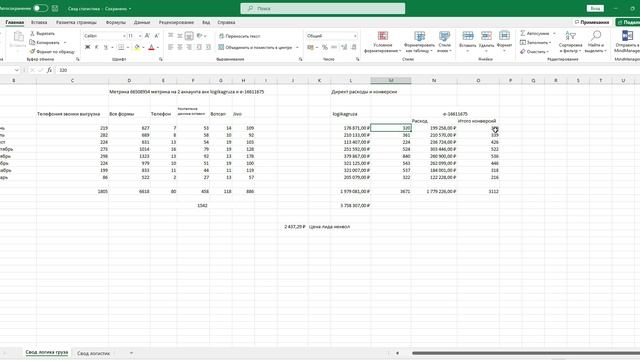Click the Вход sign-in button
The height and width of the screenshot is (360, 640).
coord(595,8)
